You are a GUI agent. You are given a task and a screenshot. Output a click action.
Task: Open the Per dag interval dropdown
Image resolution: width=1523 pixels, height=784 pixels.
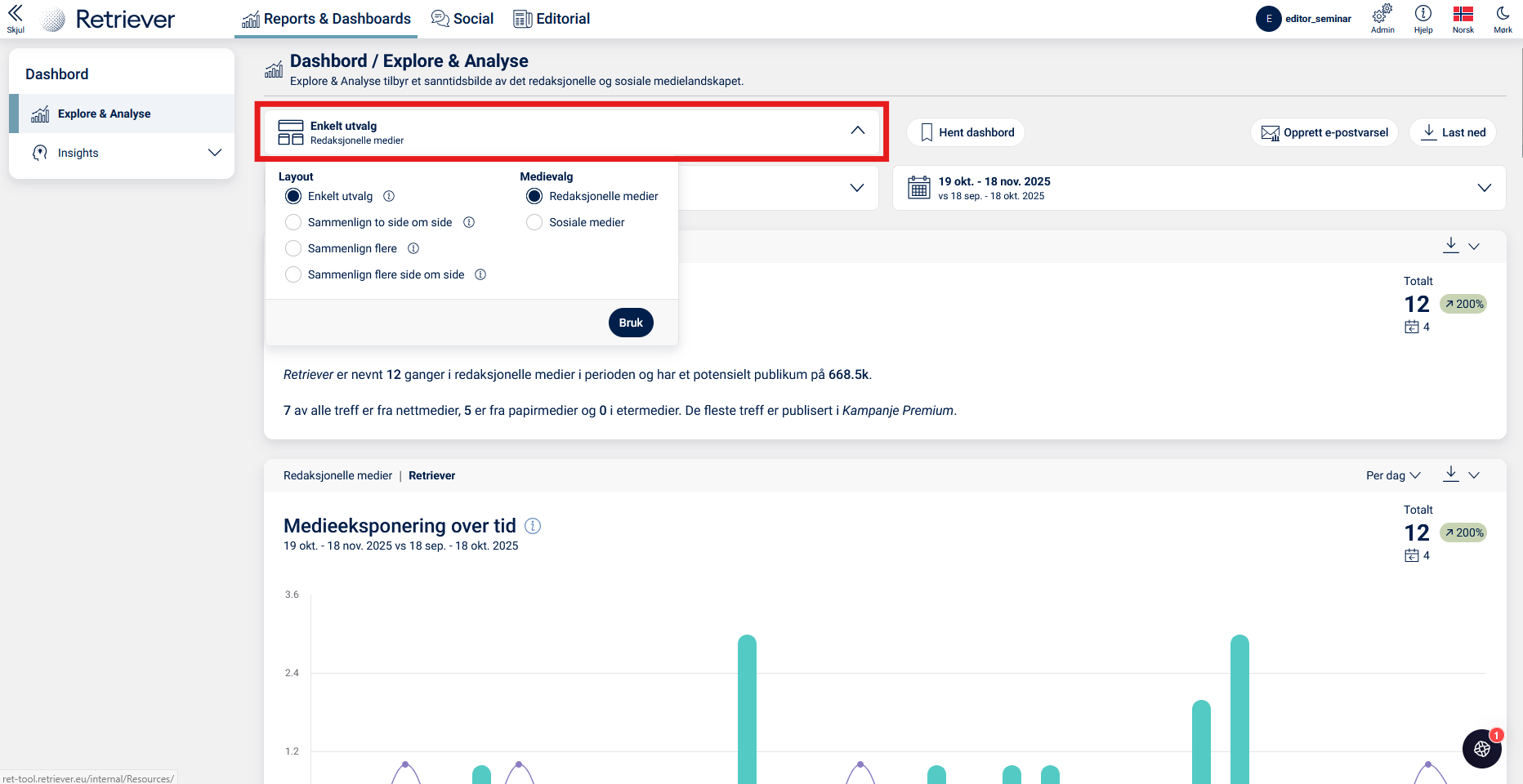(x=1393, y=475)
